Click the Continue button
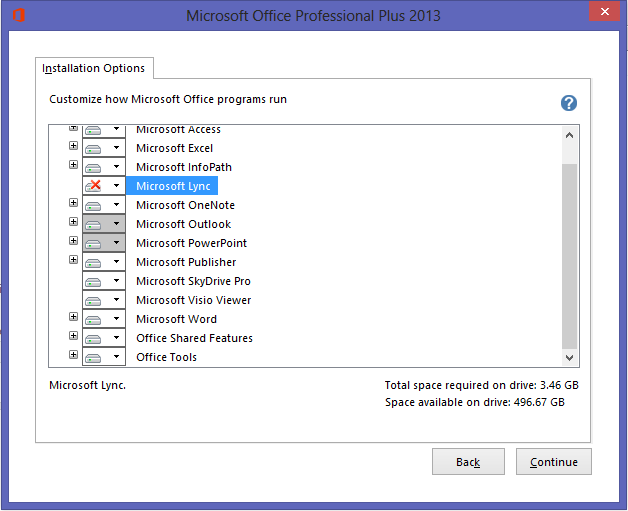The width and height of the screenshot is (628, 511). coord(554,462)
